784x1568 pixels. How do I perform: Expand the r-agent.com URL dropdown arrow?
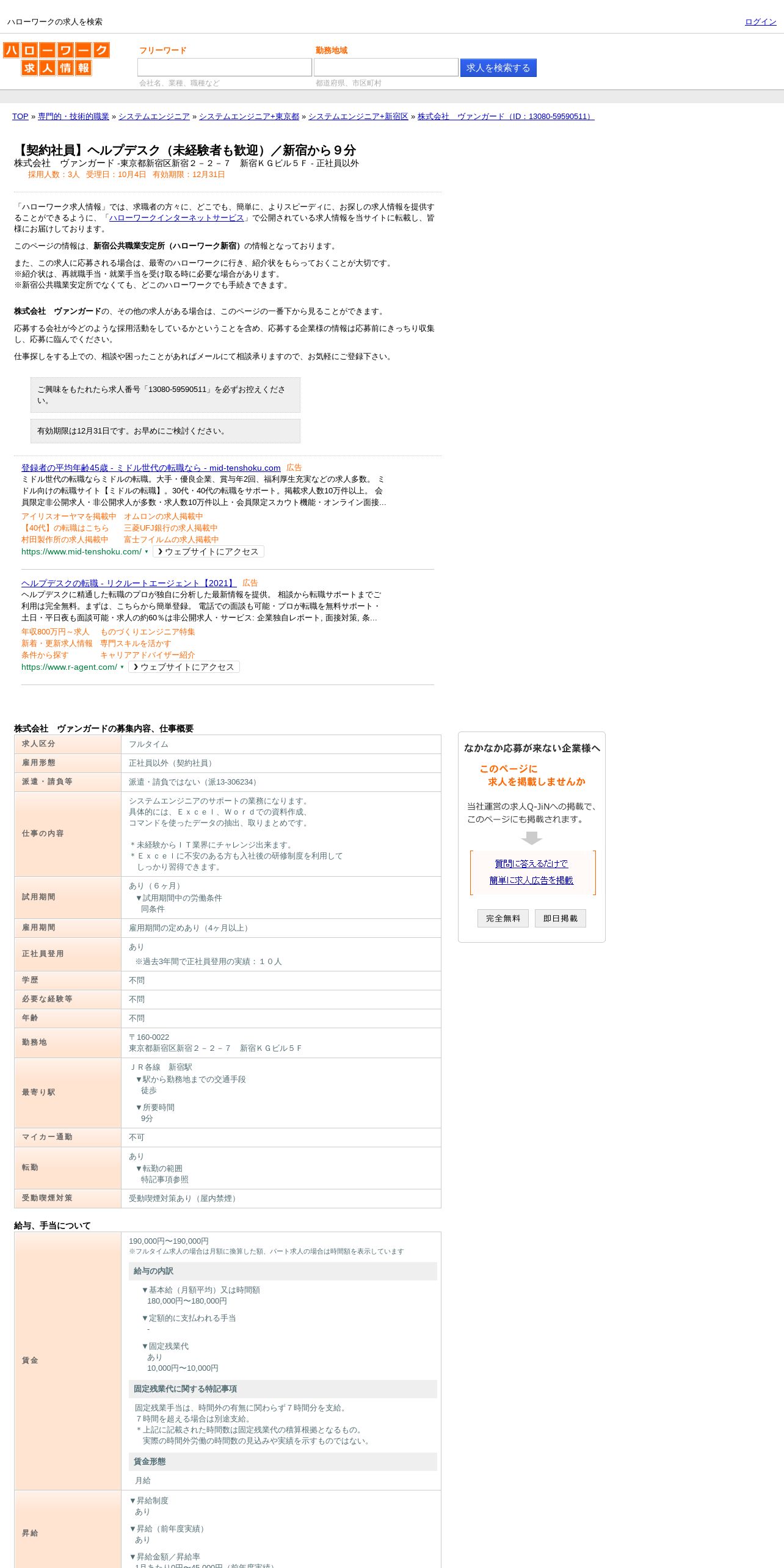tap(122, 667)
